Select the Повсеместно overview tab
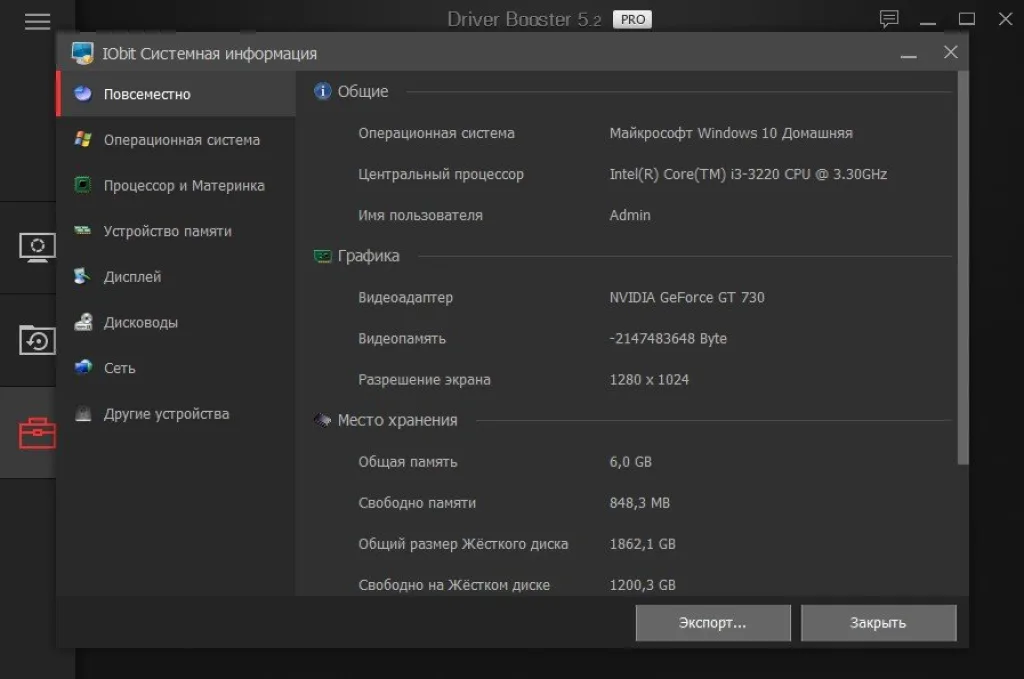The image size is (1024, 679). coord(176,94)
